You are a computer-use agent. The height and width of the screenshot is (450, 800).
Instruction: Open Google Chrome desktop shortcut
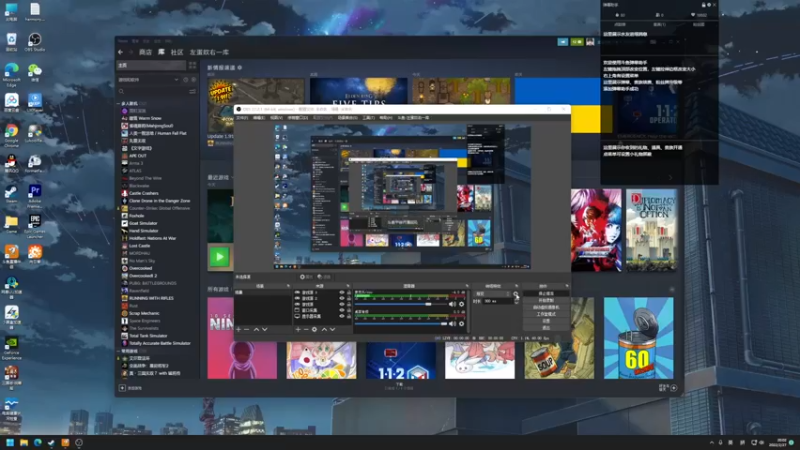pos(11,135)
